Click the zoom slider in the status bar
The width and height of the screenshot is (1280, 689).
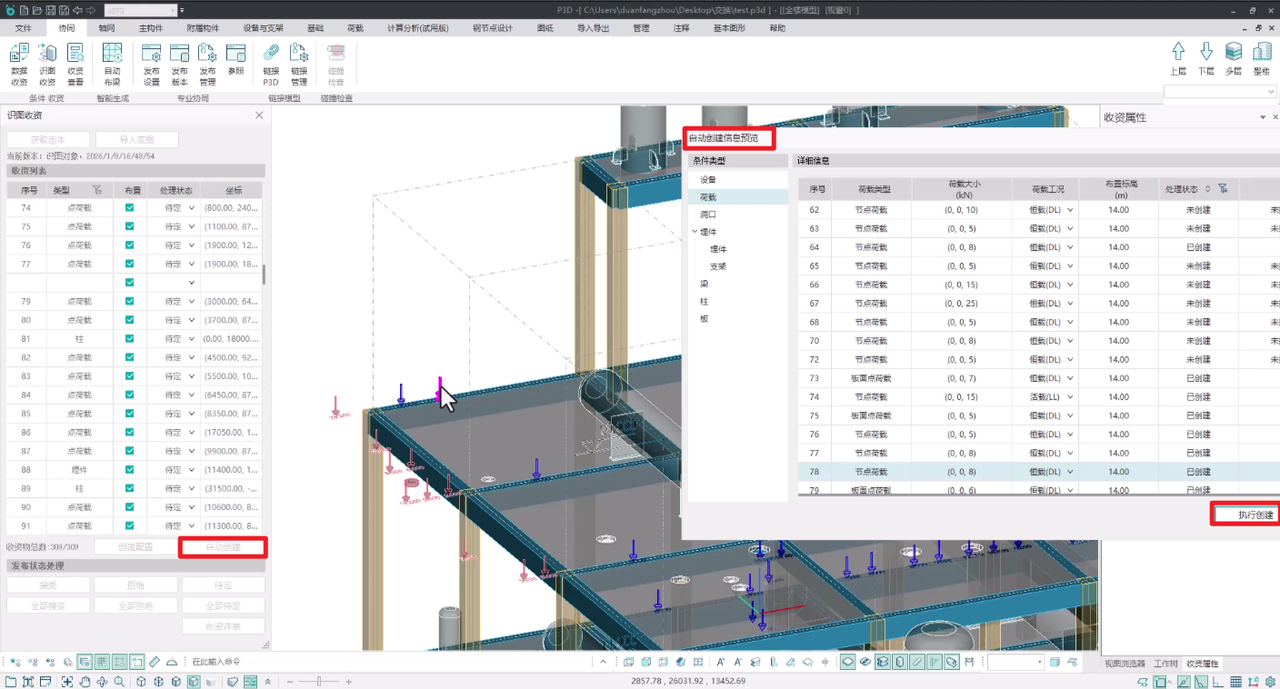[x=319, y=681]
